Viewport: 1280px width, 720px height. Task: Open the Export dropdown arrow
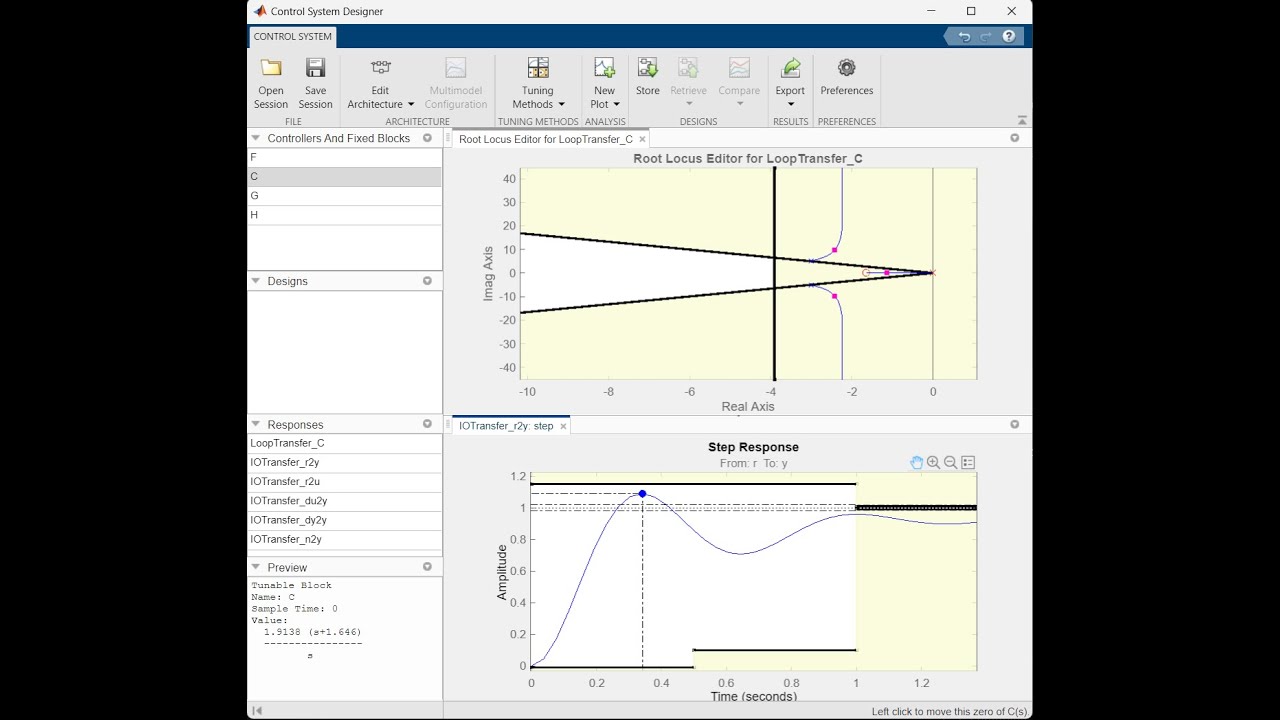coord(790,105)
